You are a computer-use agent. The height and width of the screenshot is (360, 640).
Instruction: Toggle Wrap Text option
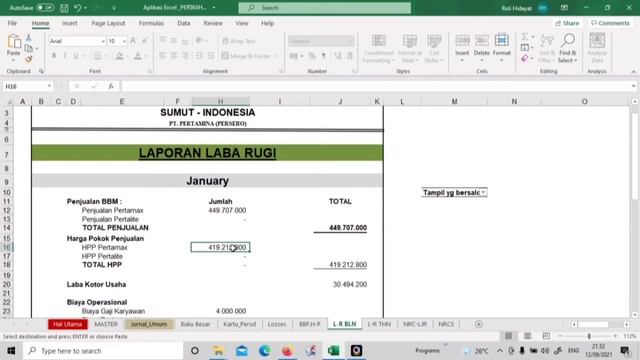click(239, 41)
